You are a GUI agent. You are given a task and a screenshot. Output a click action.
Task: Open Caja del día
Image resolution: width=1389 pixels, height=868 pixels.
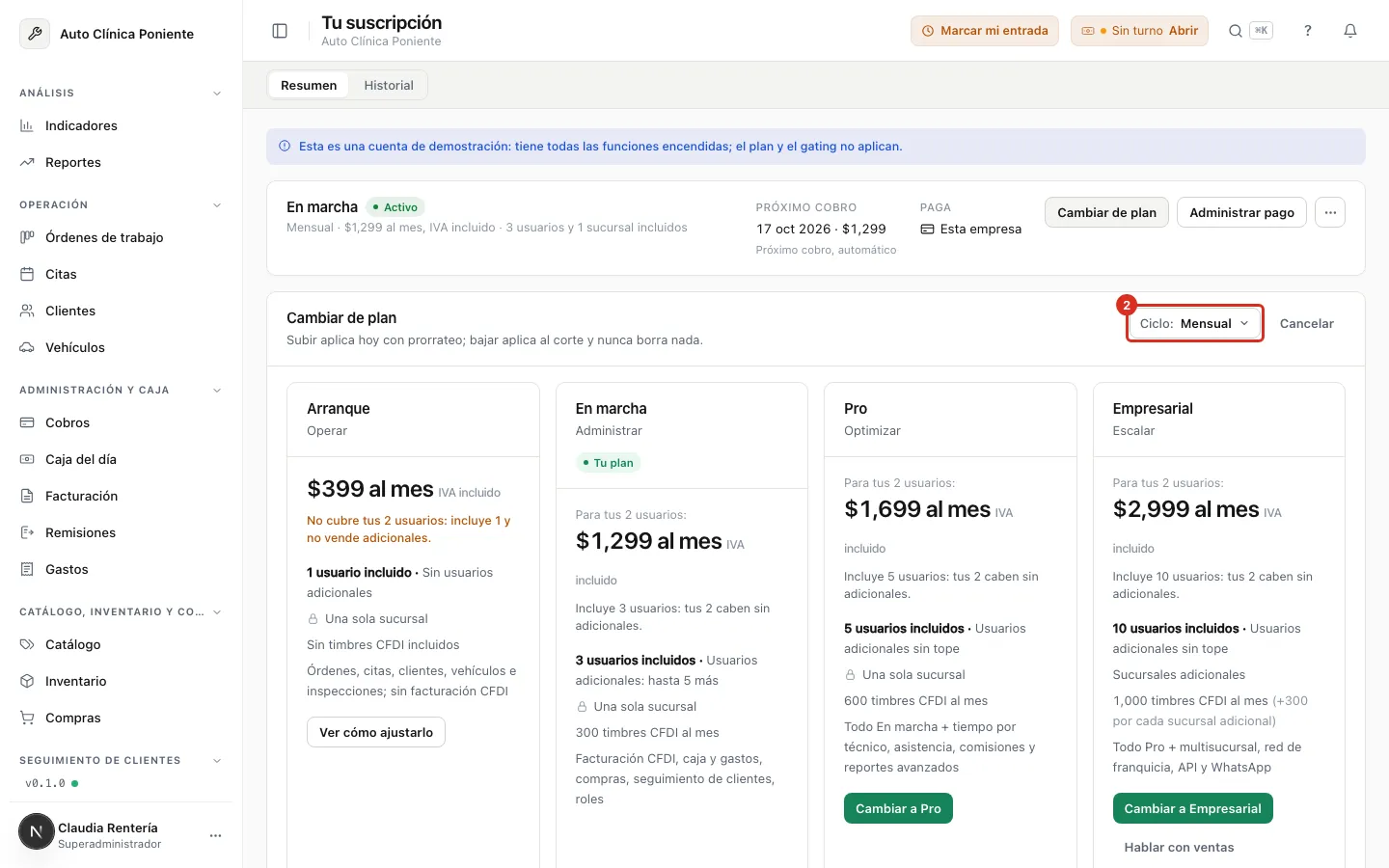coord(122,459)
